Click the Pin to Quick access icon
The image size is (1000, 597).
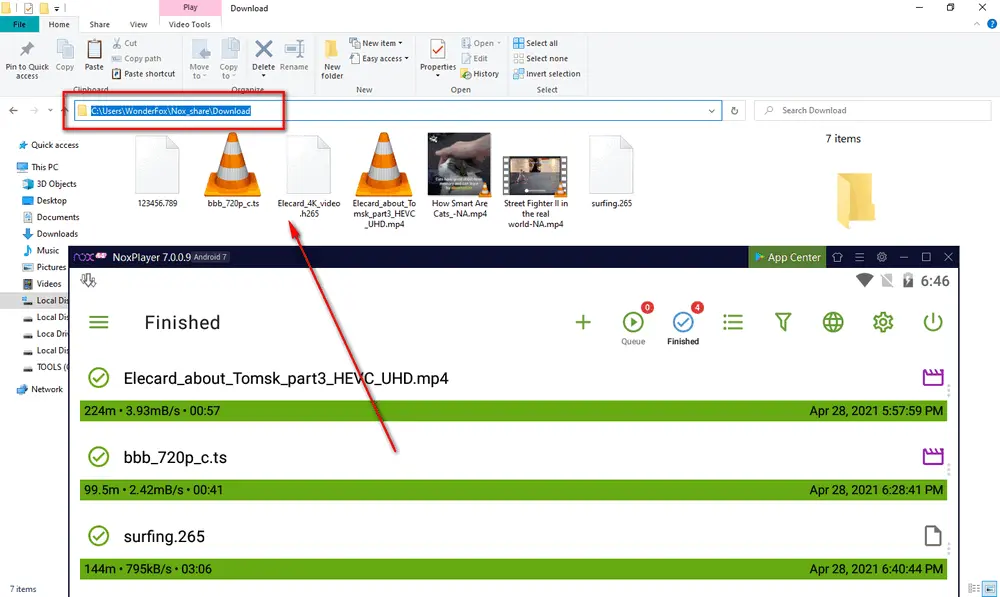[x=27, y=50]
